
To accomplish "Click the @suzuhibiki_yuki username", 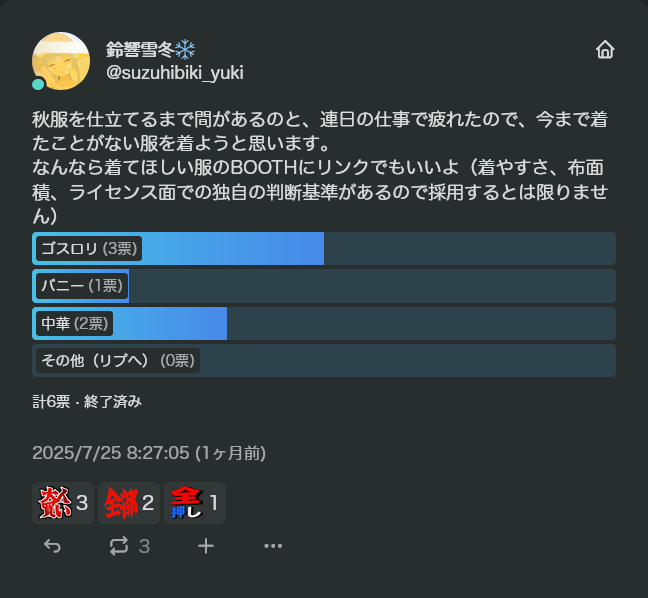I will click(x=175, y=73).
